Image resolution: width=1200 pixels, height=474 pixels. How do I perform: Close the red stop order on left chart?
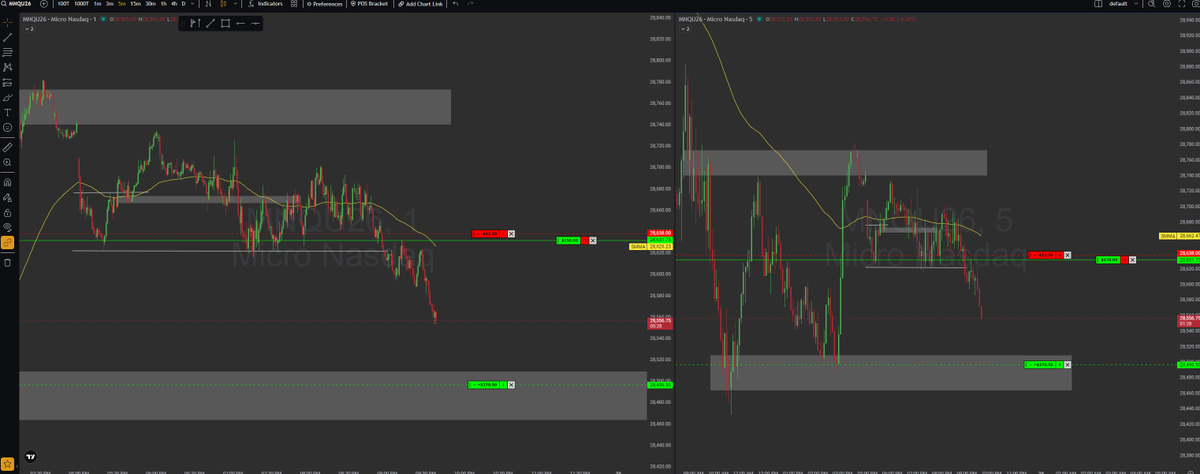pyautogui.click(x=511, y=233)
